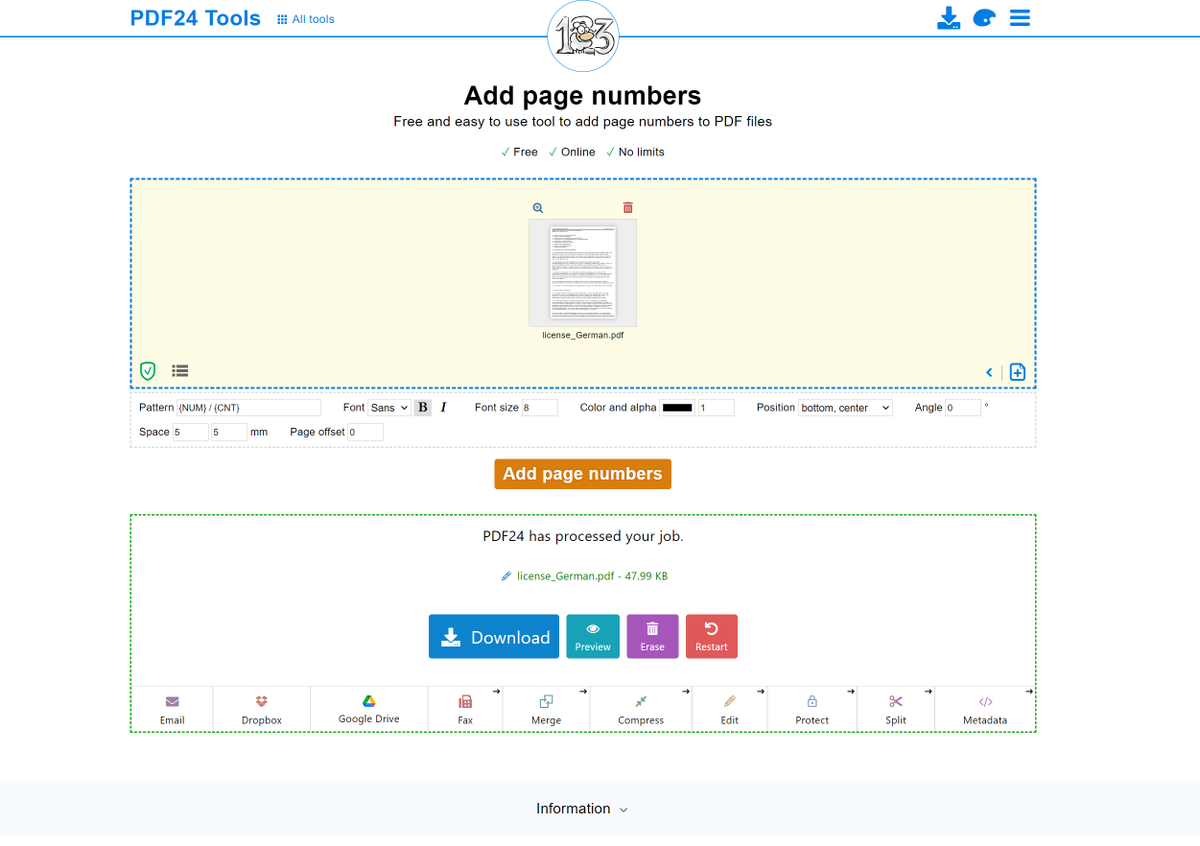Click 'PDF24 has processed your job.' text
1200x846 pixels.
point(583,536)
